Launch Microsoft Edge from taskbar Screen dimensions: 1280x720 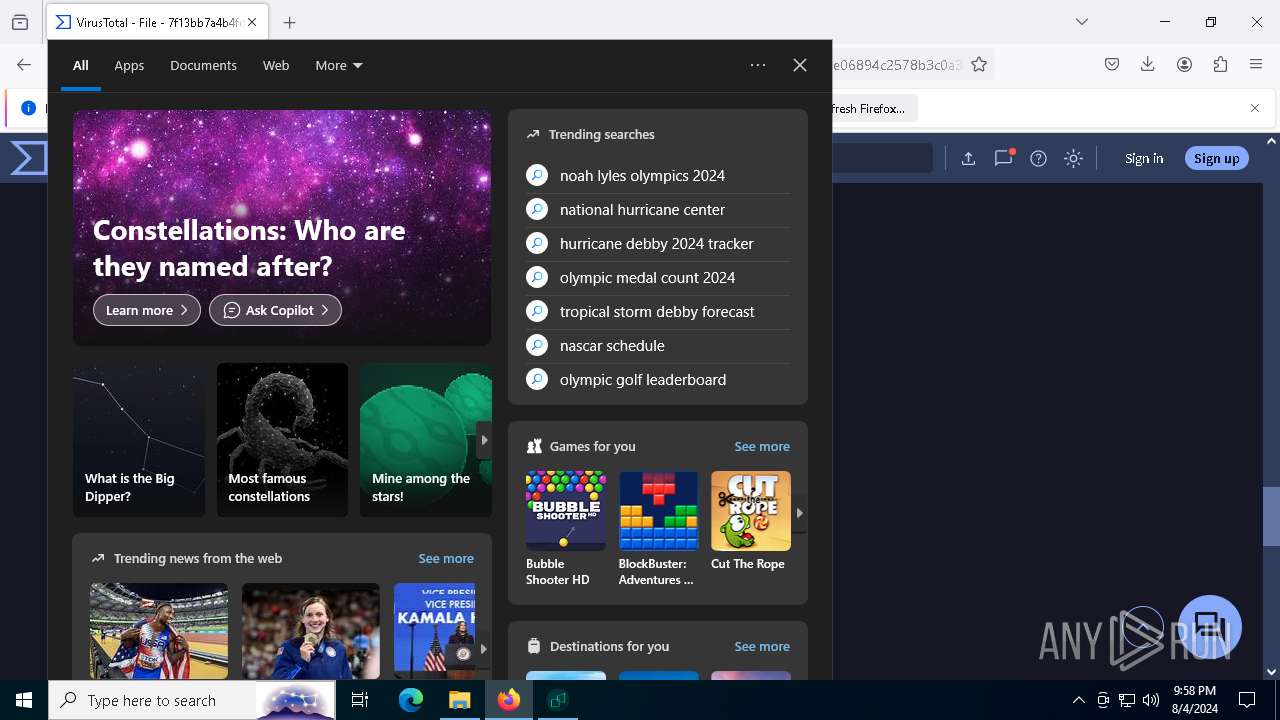[411, 700]
